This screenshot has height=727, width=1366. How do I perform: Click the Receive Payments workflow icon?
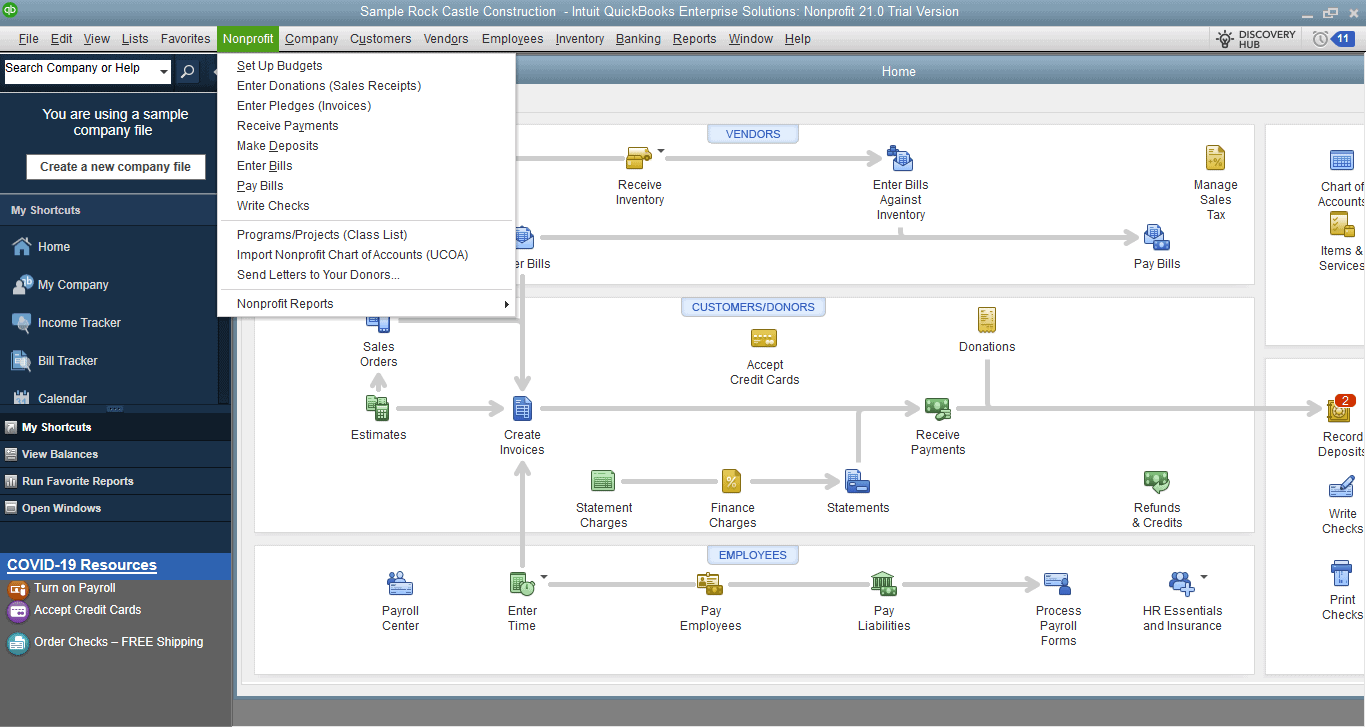point(937,408)
